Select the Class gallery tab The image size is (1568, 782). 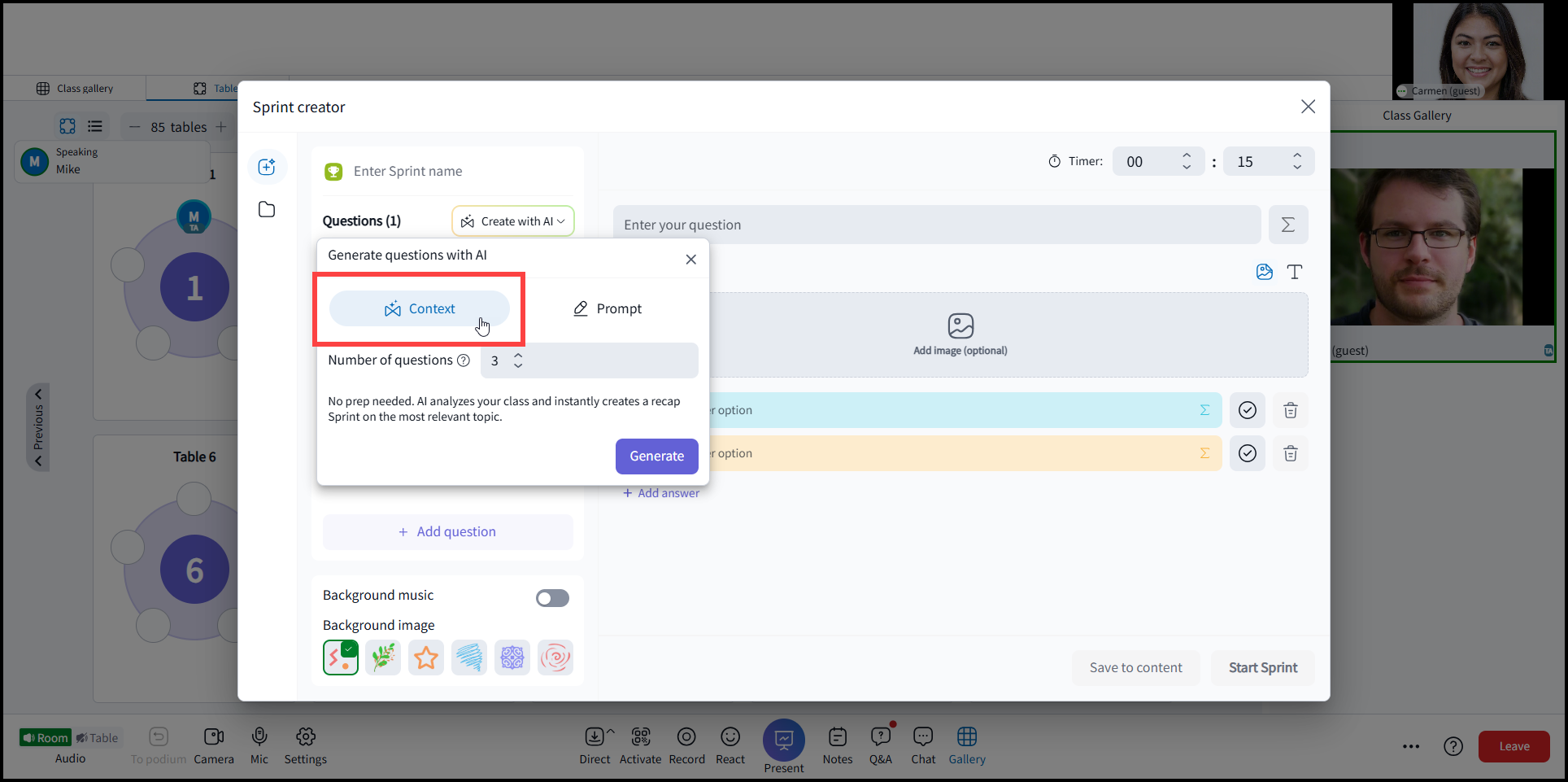pyautogui.click(x=75, y=88)
